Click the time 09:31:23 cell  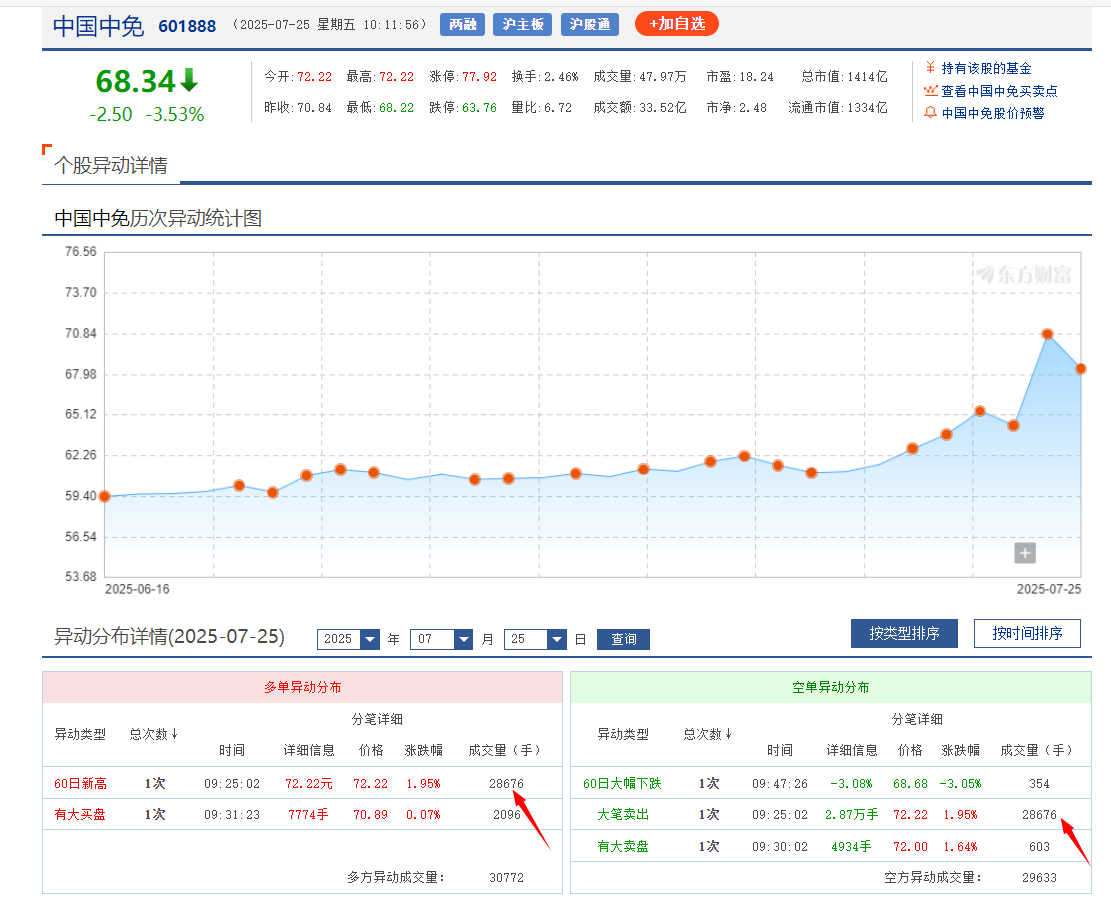coord(232,815)
